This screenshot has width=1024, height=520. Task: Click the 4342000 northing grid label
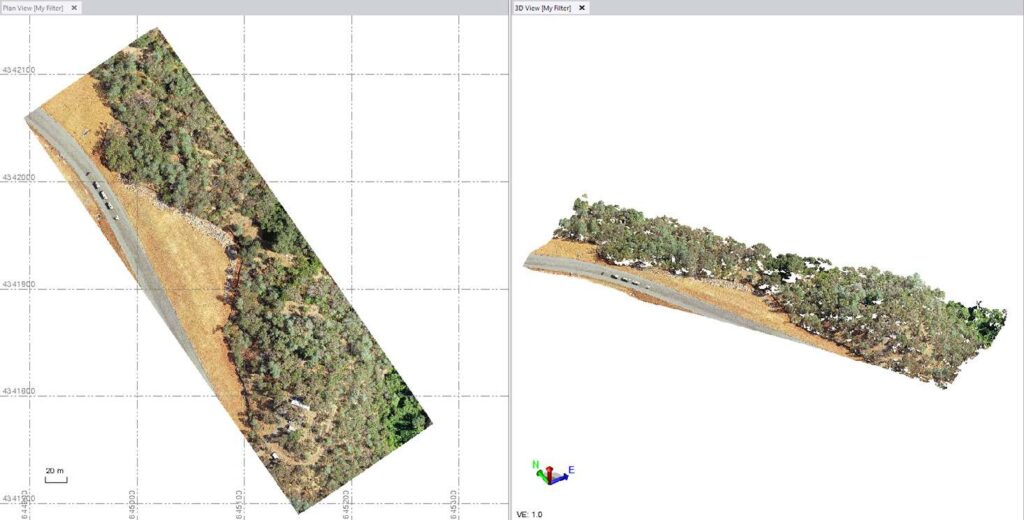click(x=18, y=177)
